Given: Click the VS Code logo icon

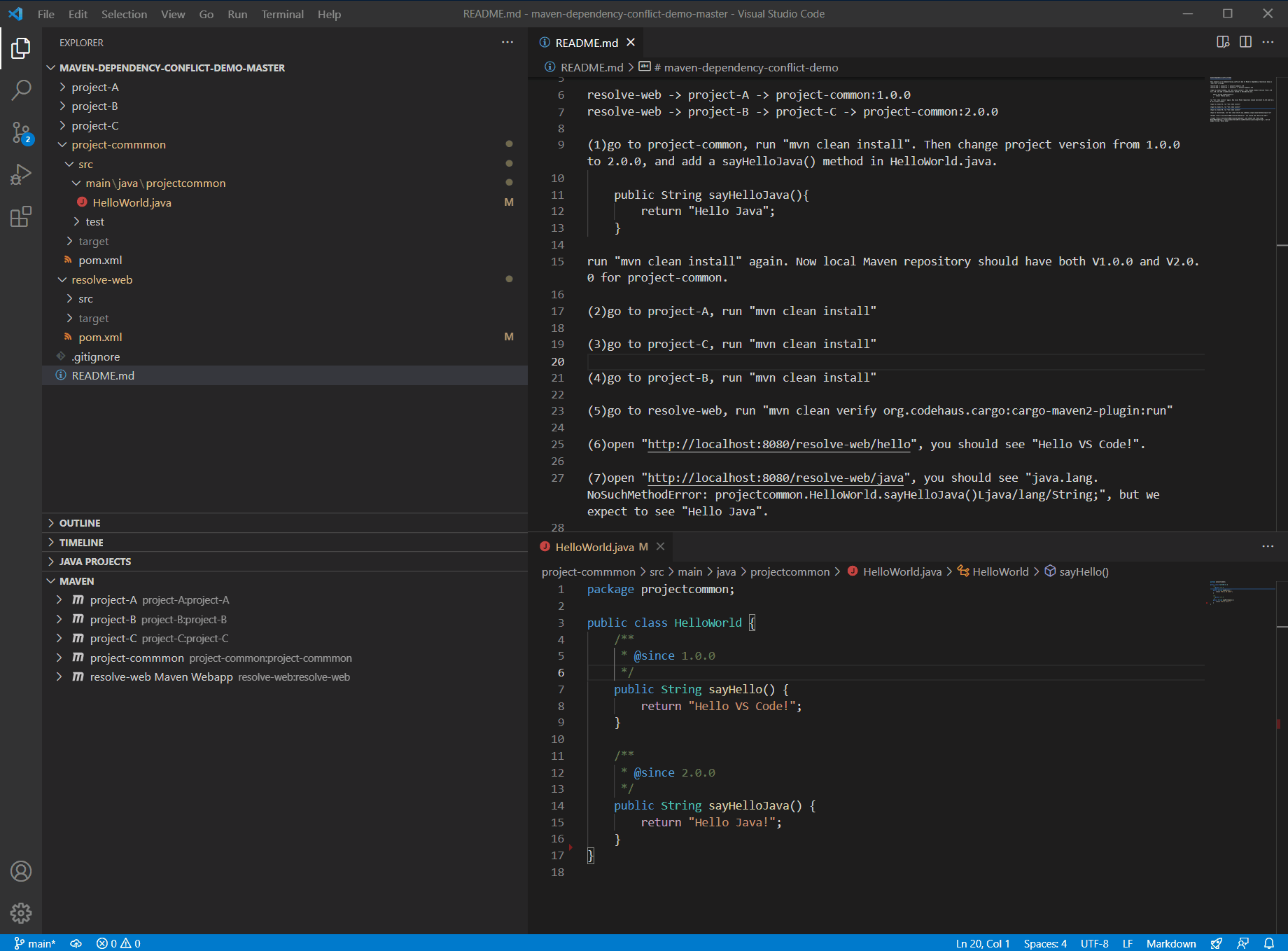Looking at the screenshot, I should click(15, 14).
